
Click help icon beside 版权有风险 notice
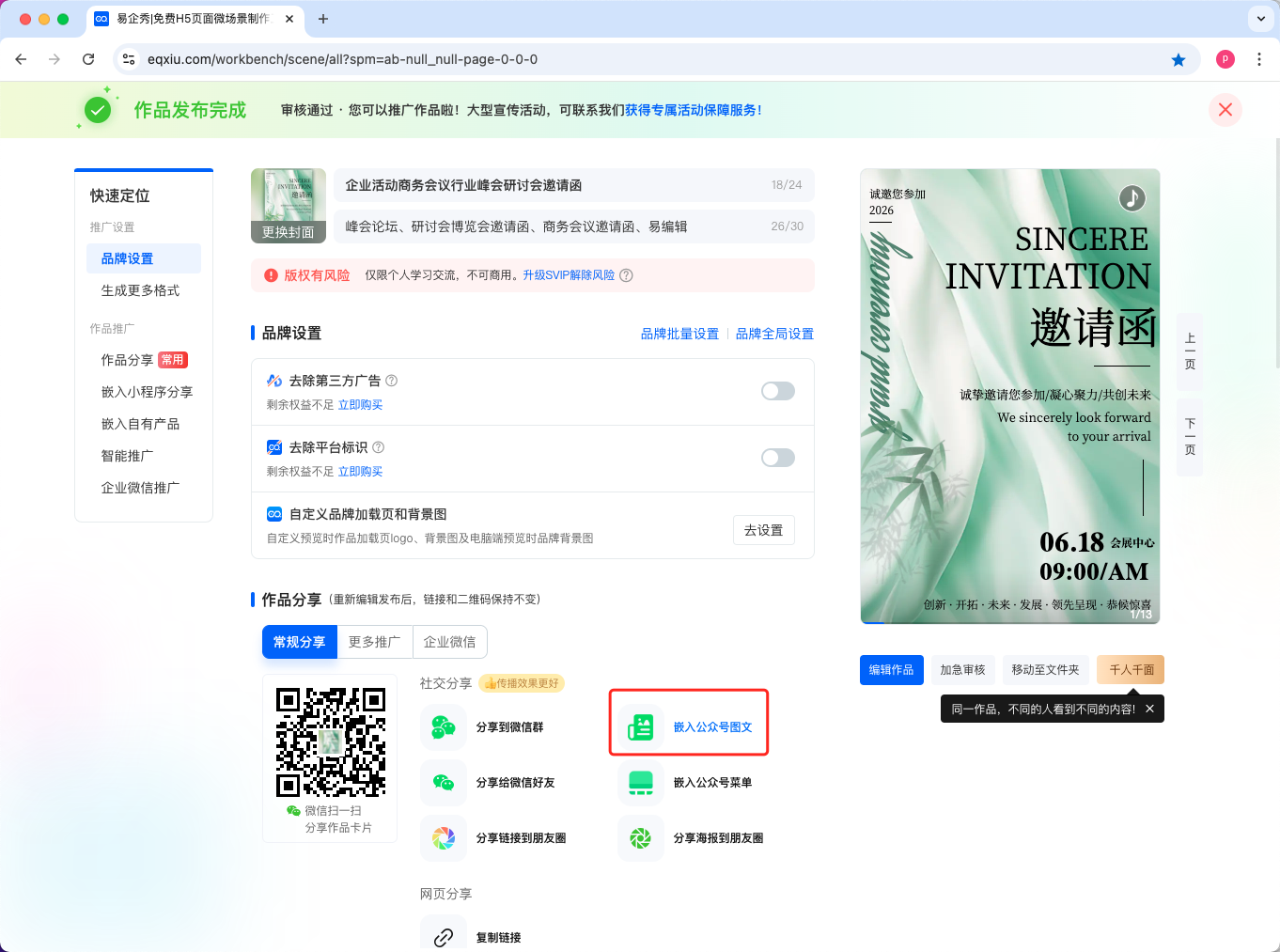[627, 275]
